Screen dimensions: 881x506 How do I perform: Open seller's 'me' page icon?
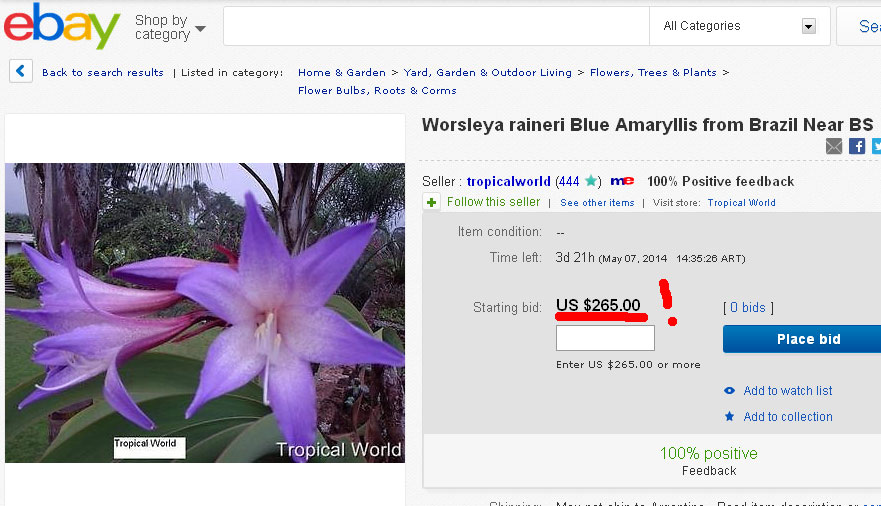point(622,181)
